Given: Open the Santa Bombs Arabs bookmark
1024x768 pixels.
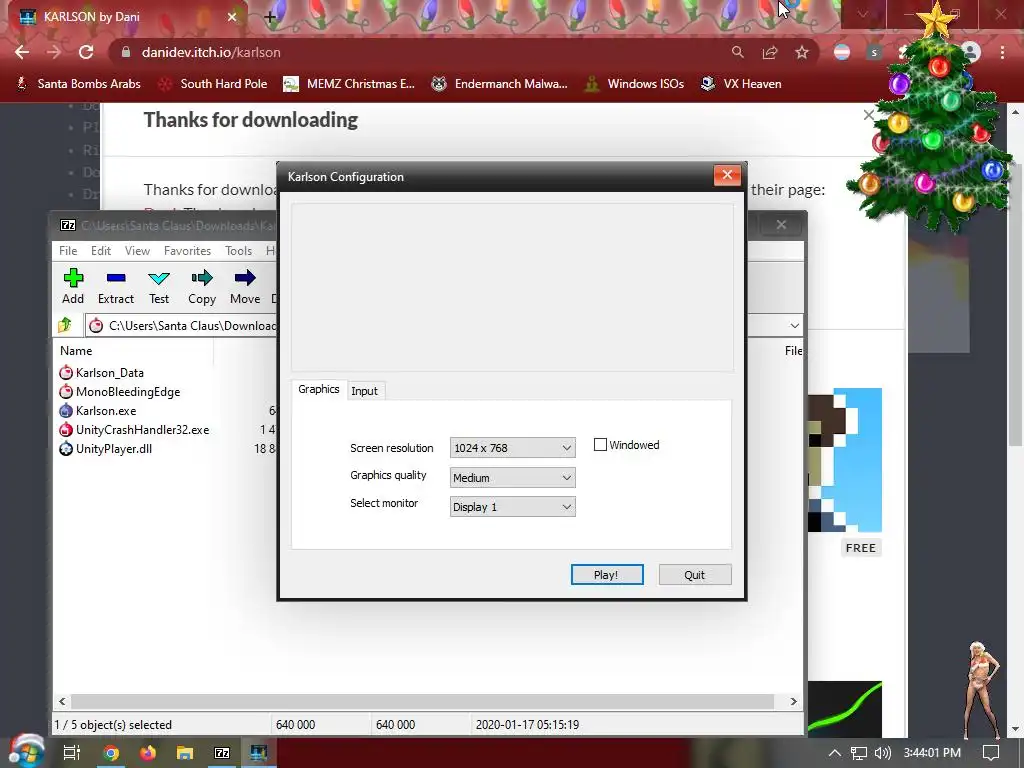Looking at the screenshot, I should click(x=78, y=84).
